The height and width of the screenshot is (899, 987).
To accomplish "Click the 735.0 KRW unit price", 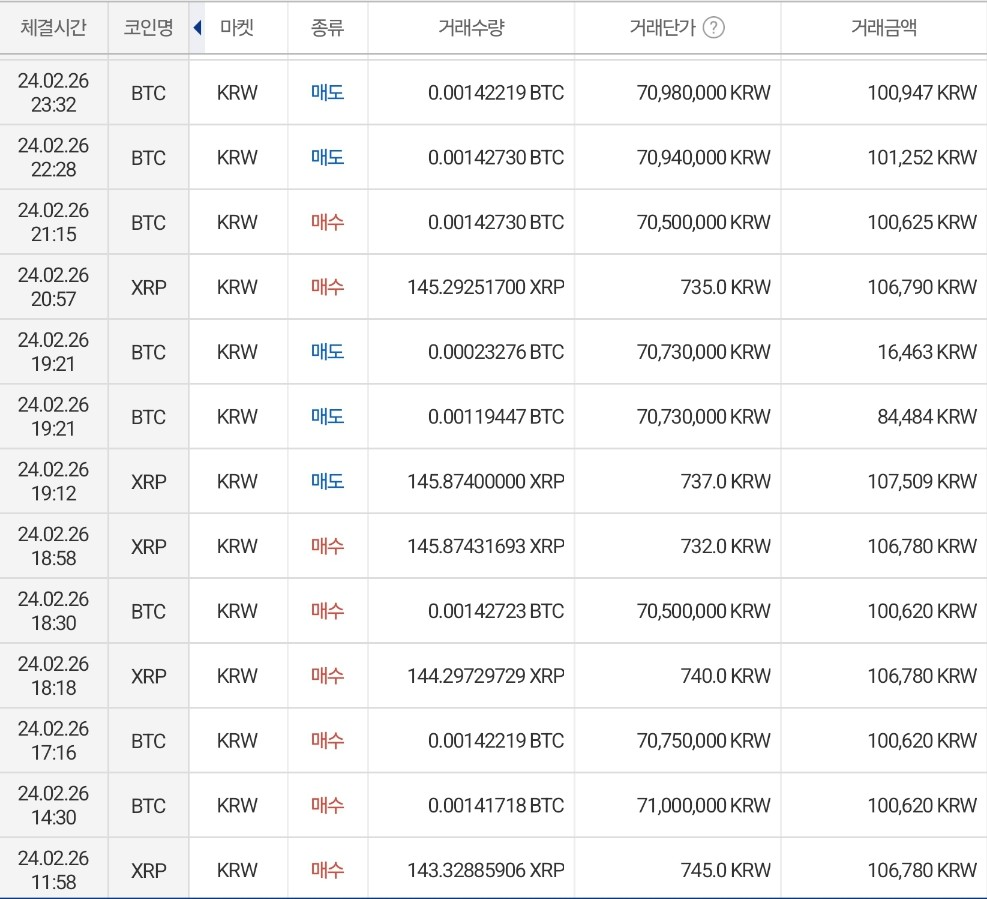I will pyautogui.click(x=726, y=287).
